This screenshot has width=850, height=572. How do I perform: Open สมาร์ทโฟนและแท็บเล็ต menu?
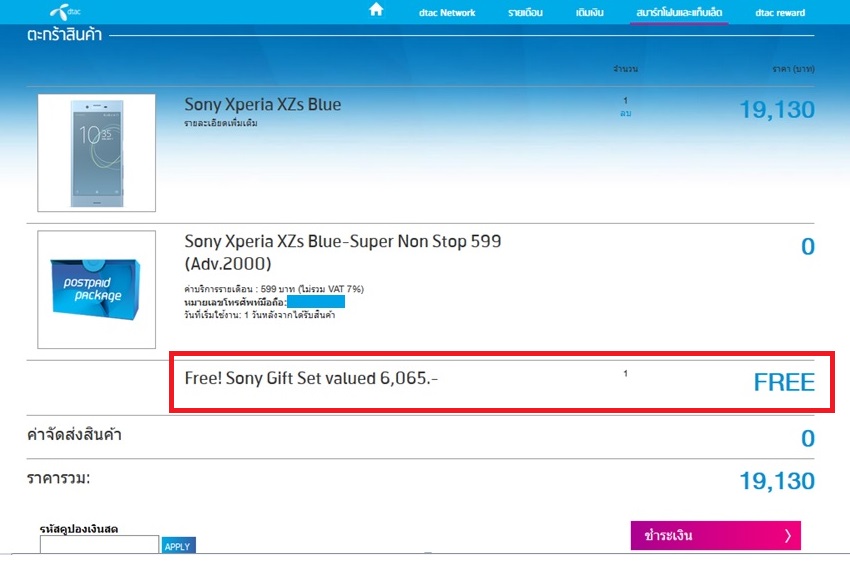[x=679, y=12]
